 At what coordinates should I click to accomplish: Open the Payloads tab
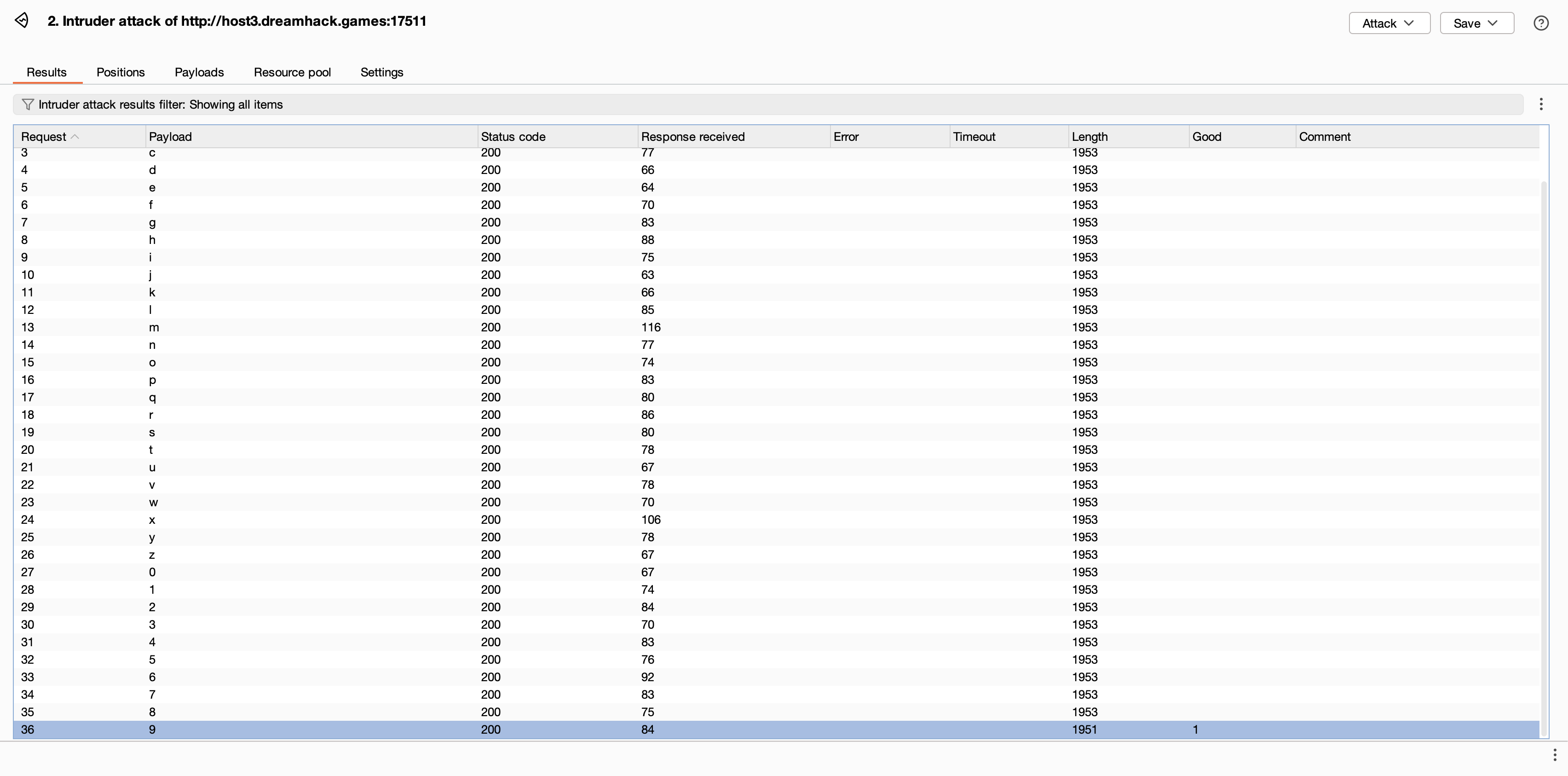[199, 72]
